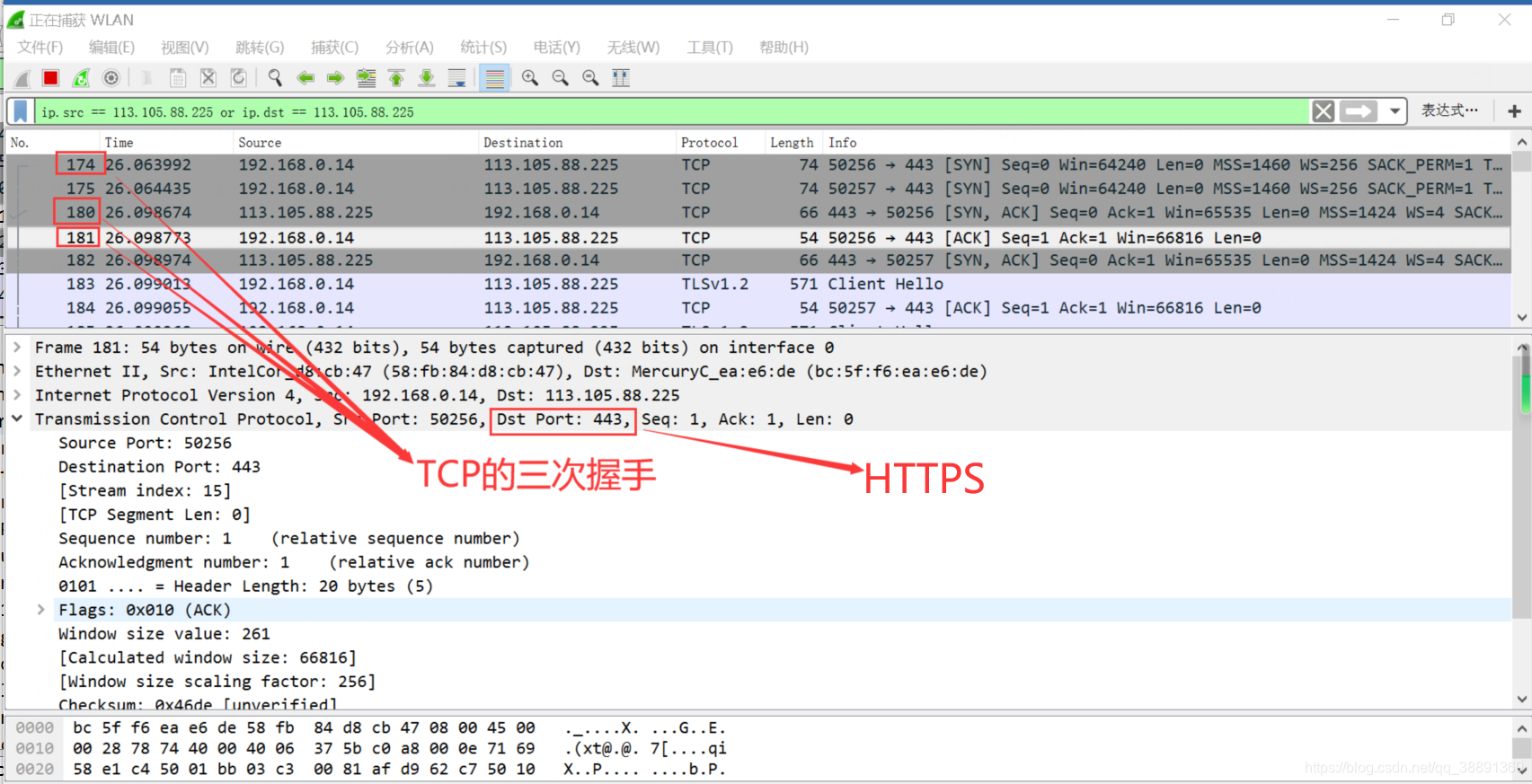Select the Source Port: 50256 field
Screen dimensions: 1532x784
pyautogui.click(x=145, y=443)
